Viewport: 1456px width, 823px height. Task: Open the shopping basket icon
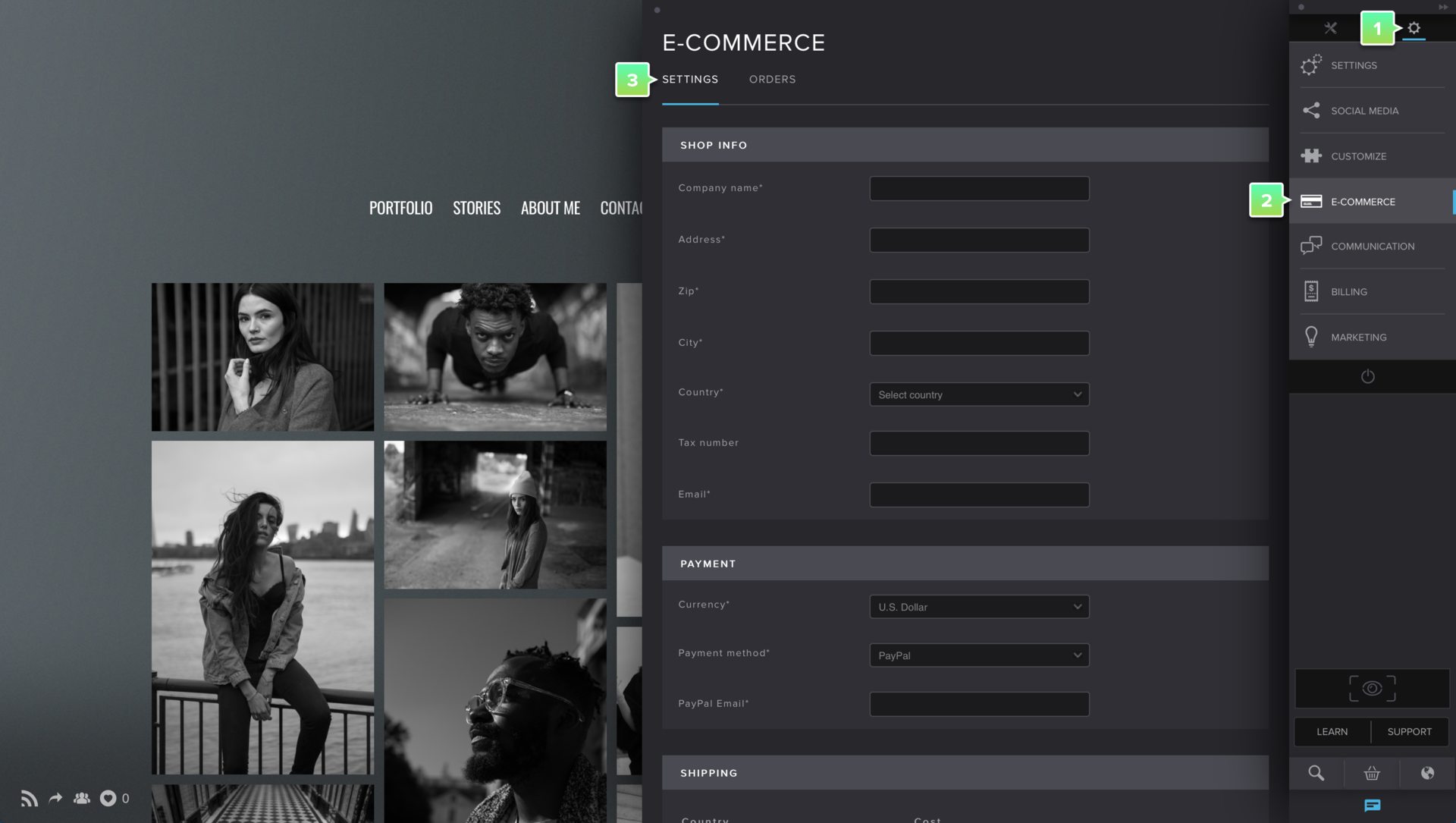click(1372, 773)
